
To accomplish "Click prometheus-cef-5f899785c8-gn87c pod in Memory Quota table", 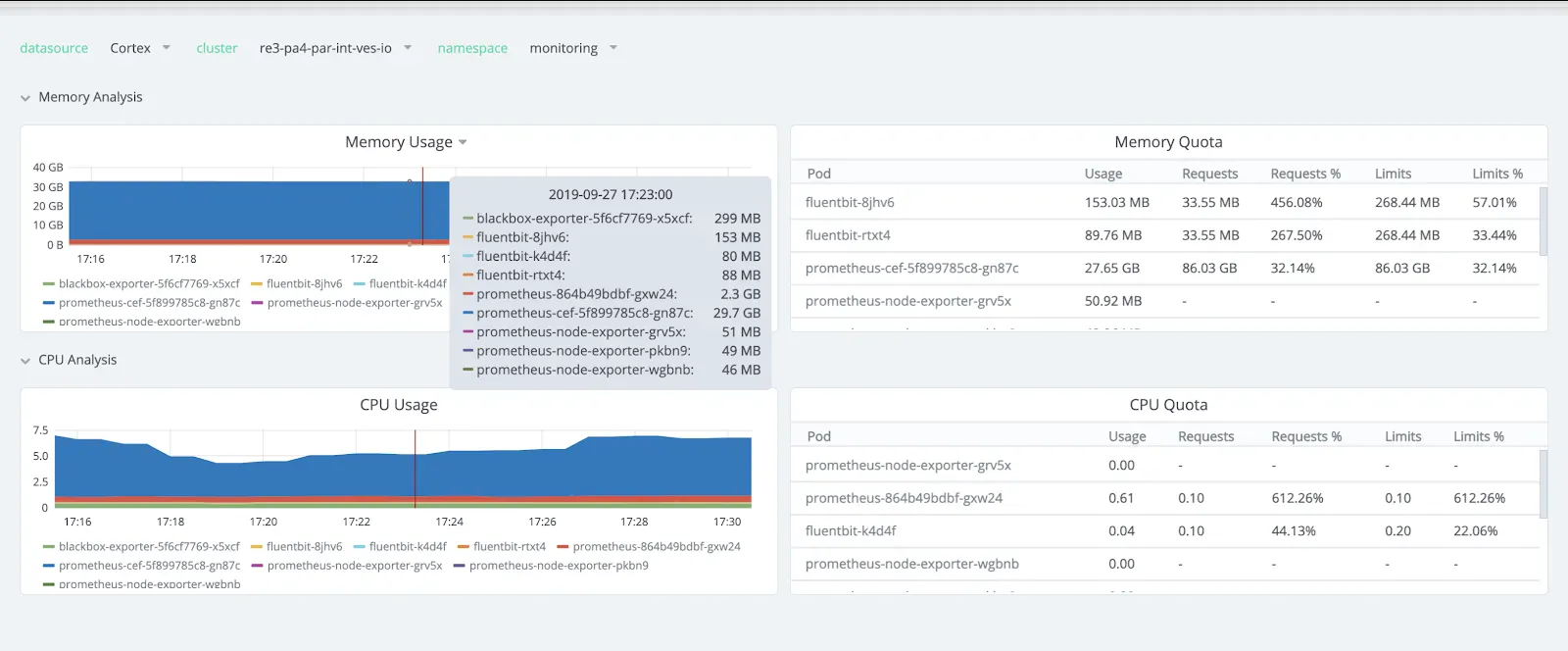I will click(912, 269).
